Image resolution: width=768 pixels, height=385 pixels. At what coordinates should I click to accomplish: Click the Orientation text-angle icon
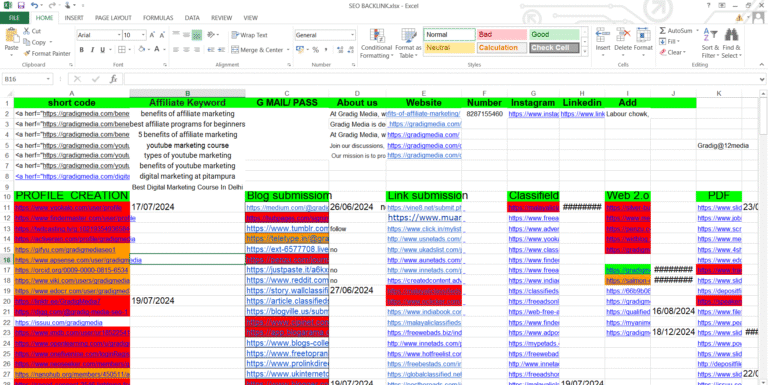click(211, 35)
